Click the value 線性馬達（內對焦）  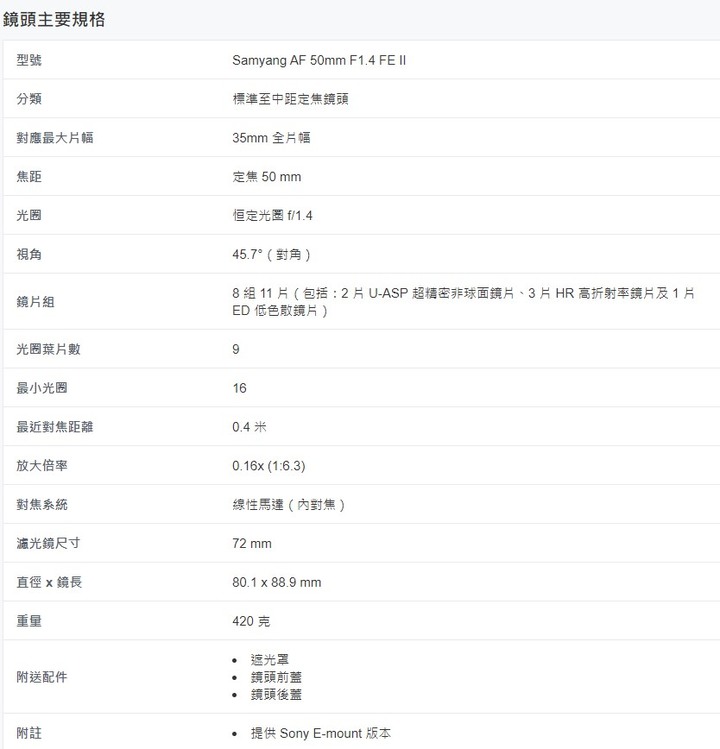click(x=289, y=504)
